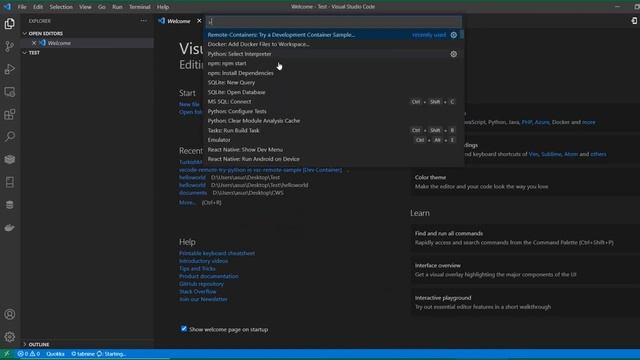Run Python: Clear Module Analysis Cache command
Screen dimensions: 640x360
[x=333, y=121]
